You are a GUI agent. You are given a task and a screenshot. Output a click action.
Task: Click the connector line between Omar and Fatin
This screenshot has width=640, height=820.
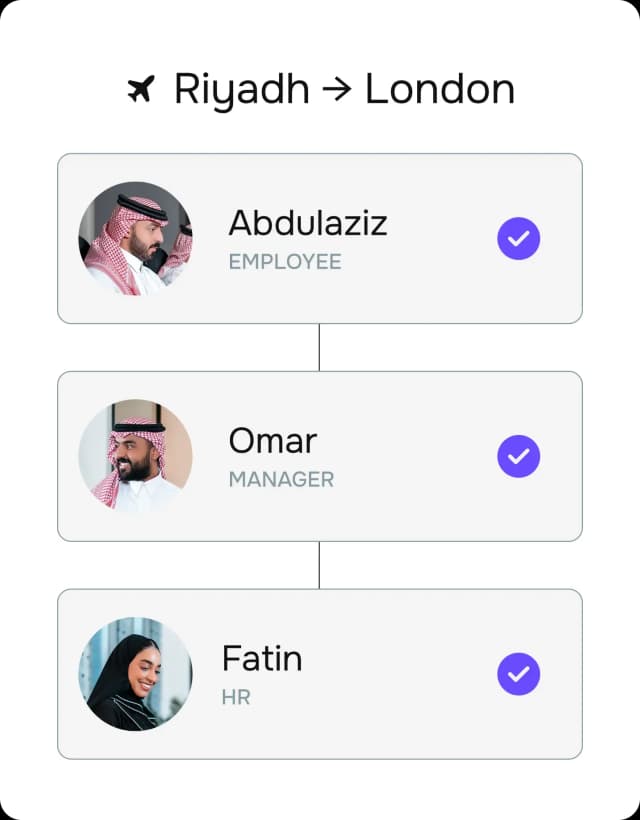(x=319, y=565)
